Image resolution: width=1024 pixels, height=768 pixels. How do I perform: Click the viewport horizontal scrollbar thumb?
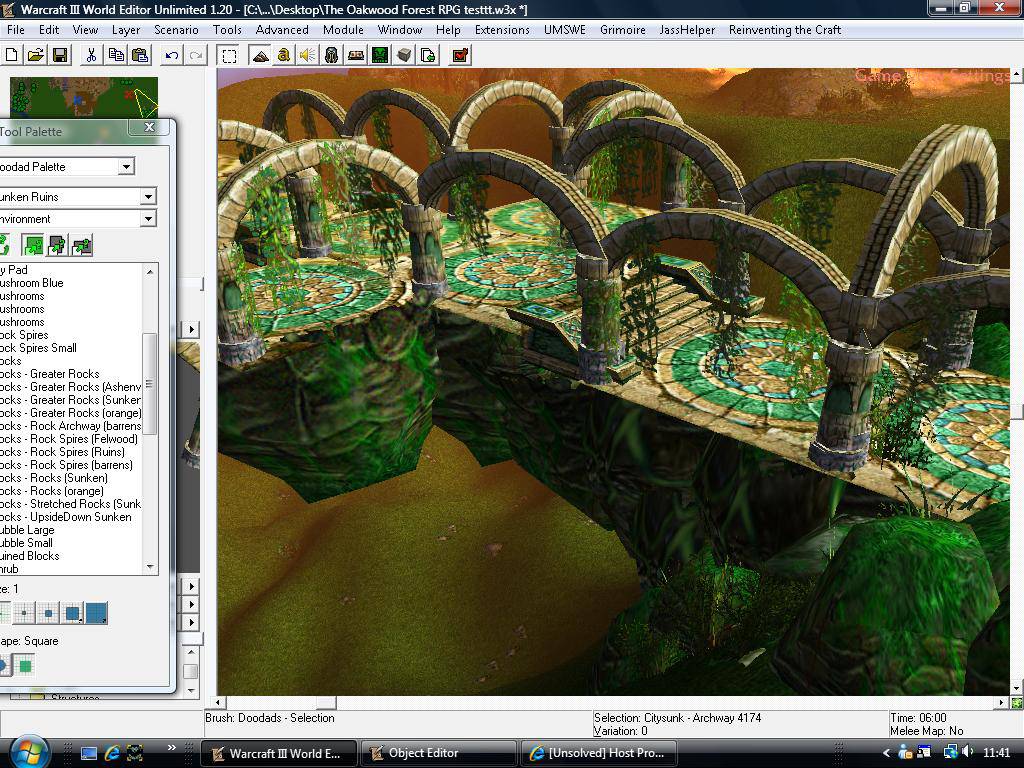point(326,703)
